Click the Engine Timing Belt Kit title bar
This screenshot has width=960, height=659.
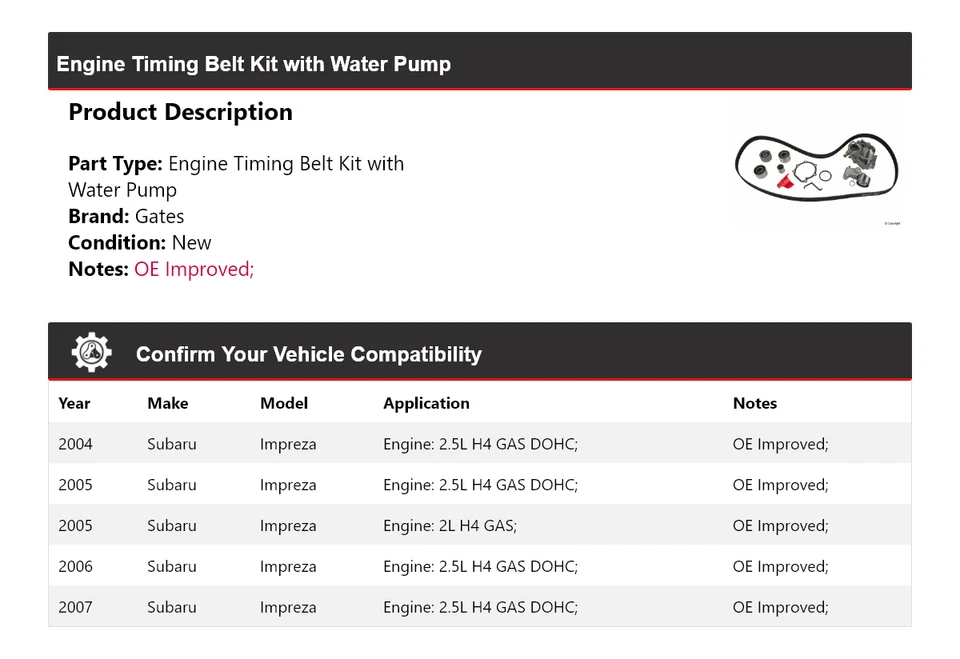[254, 64]
